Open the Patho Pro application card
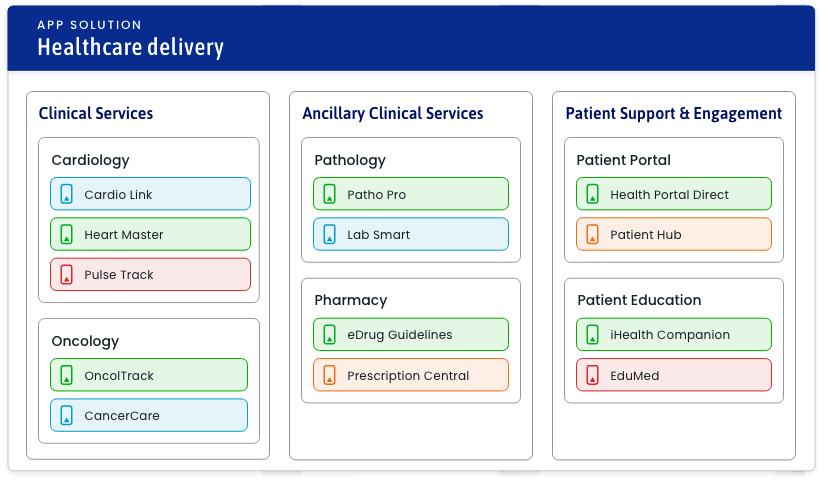 click(x=411, y=194)
